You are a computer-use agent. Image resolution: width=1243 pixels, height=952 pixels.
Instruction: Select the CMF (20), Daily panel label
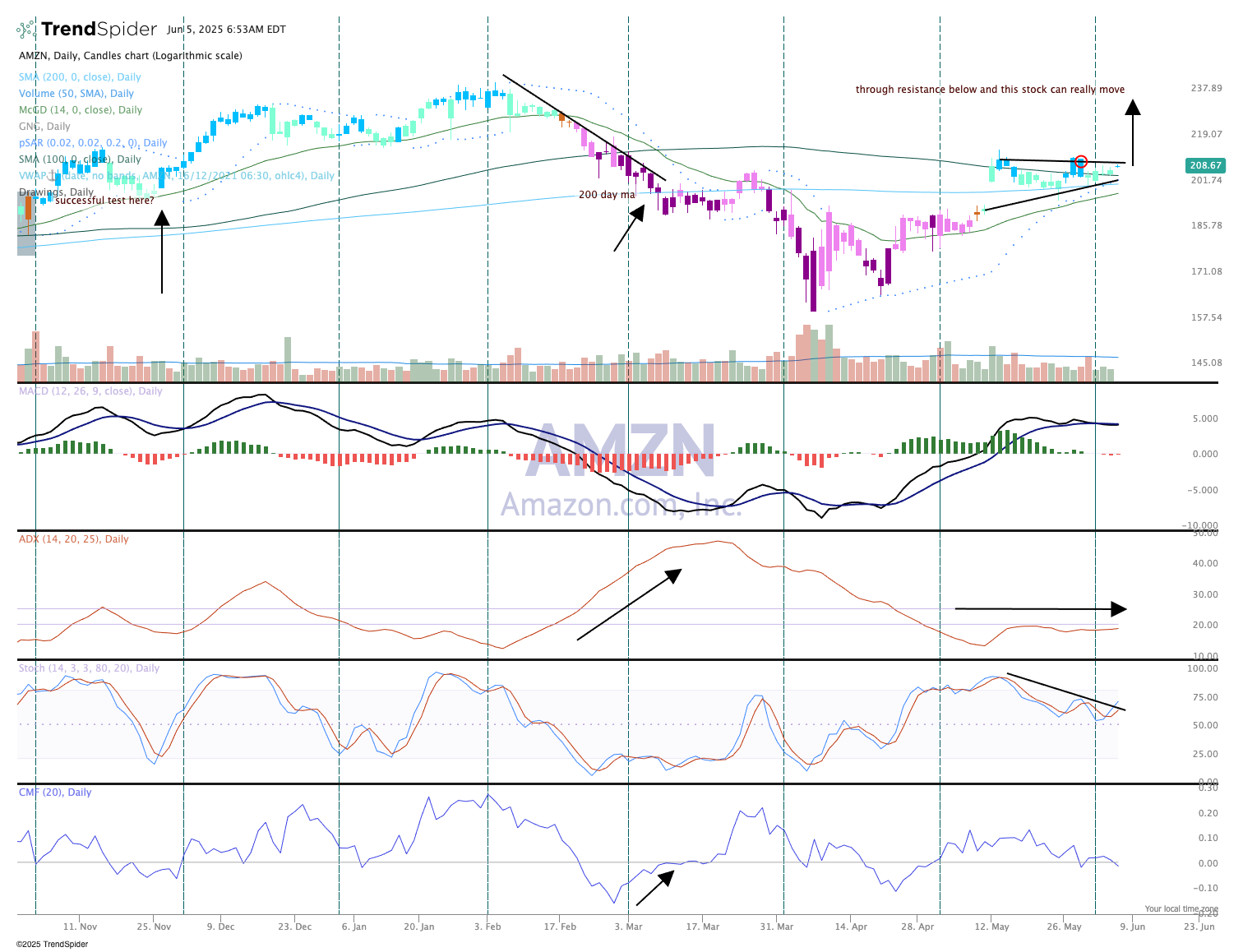point(55,793)
